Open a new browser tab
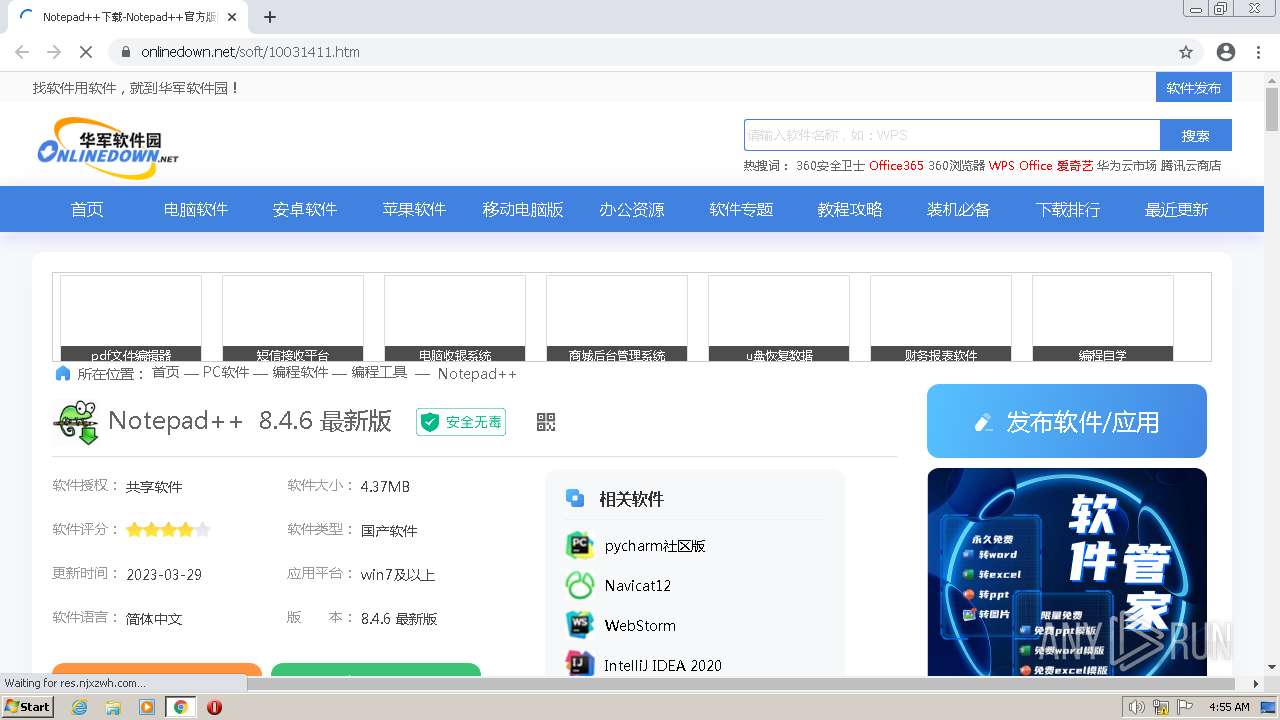 pyautogui.click(x=270, y=17)
